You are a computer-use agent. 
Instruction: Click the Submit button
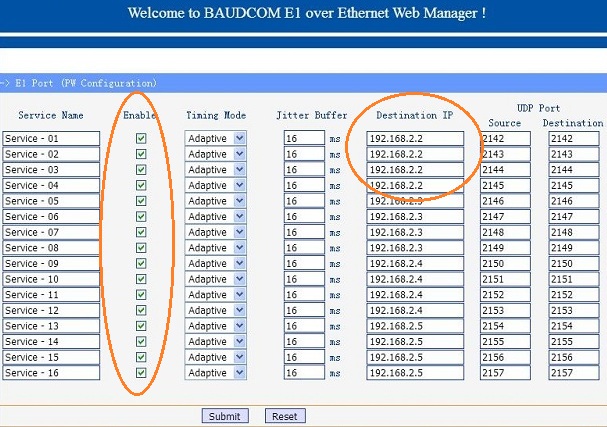point(225,415)
